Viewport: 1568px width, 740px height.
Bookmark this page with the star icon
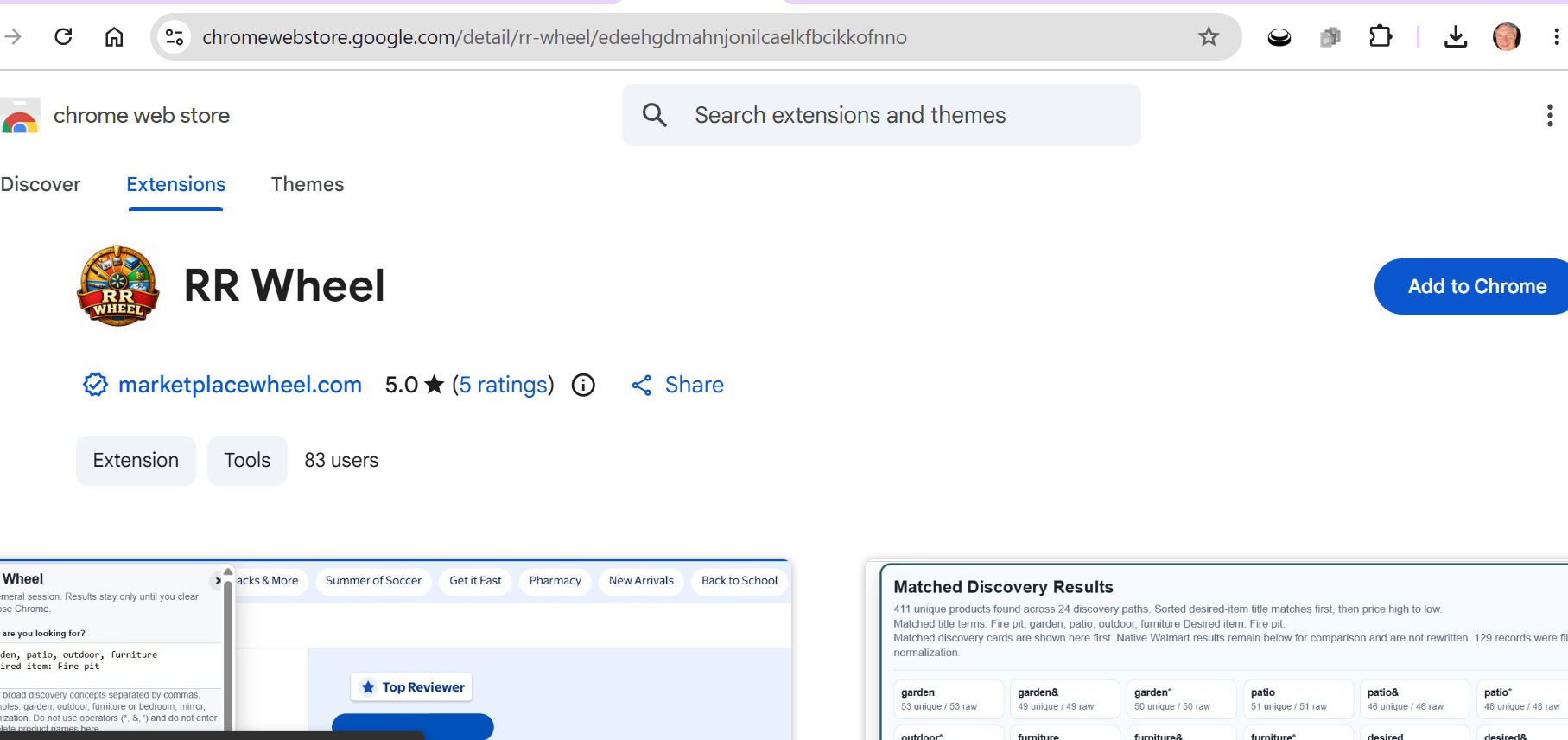[1209, 36]
